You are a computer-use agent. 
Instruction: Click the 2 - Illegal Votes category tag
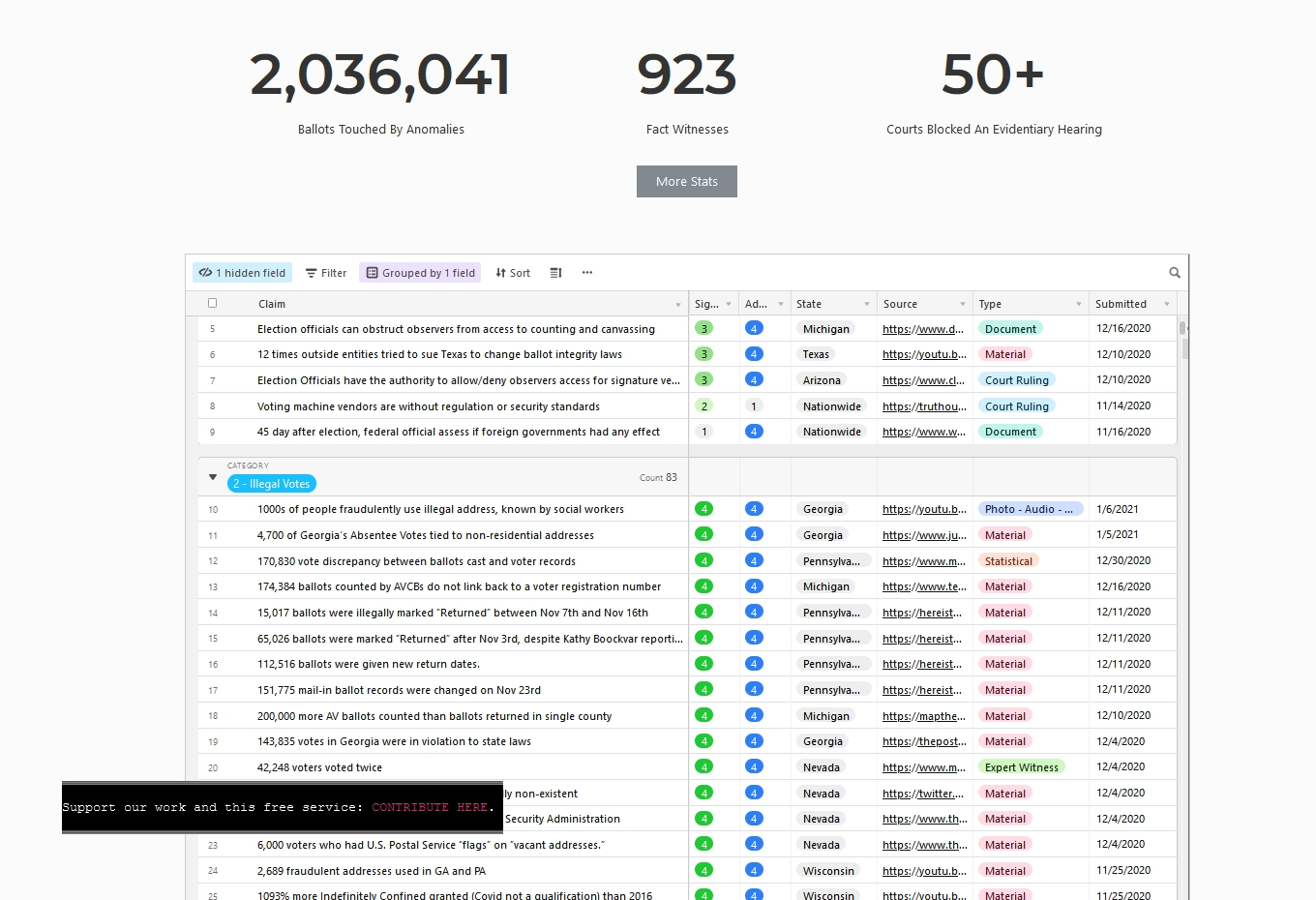[x=272, y=484]
